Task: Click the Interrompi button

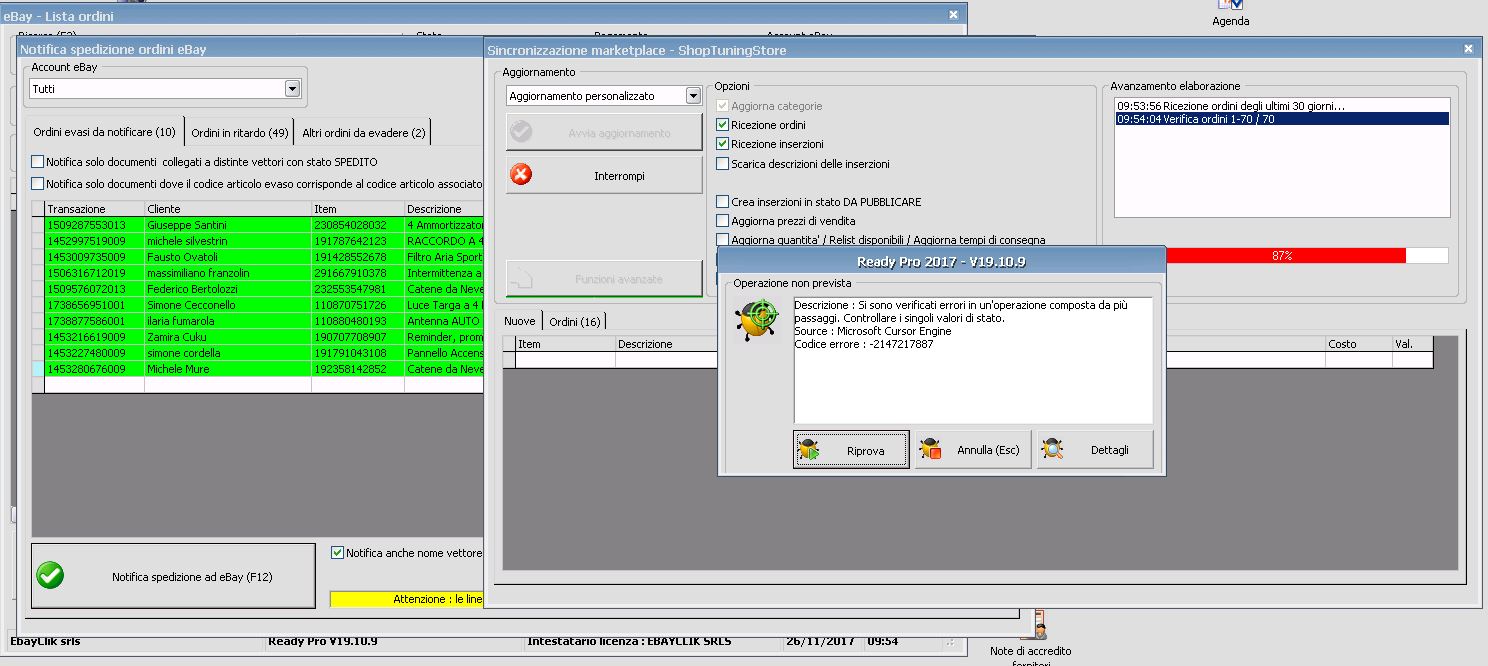Action: tap(604, 175)
